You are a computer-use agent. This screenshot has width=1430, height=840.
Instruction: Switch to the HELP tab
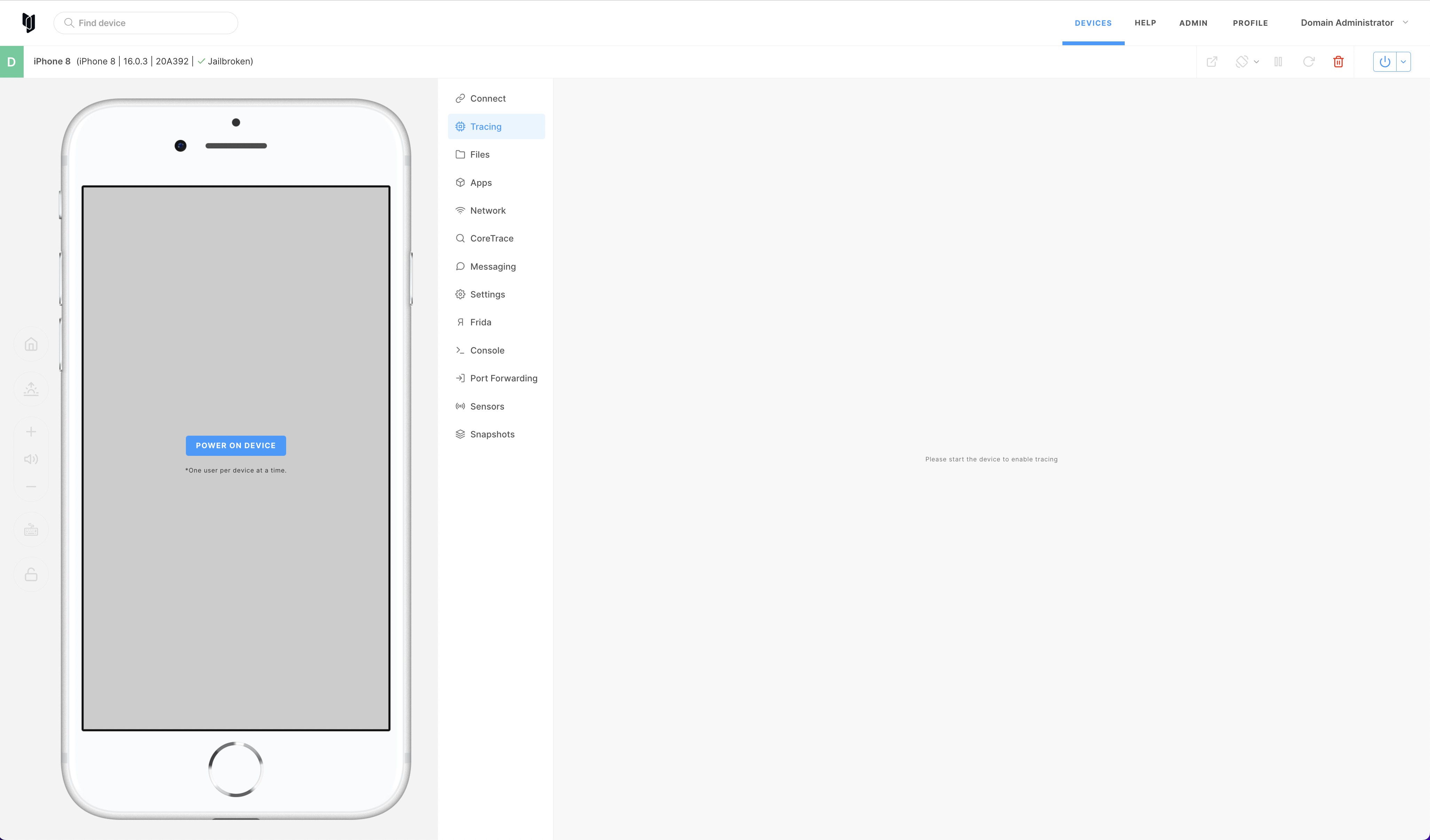tap(1145, 23)
